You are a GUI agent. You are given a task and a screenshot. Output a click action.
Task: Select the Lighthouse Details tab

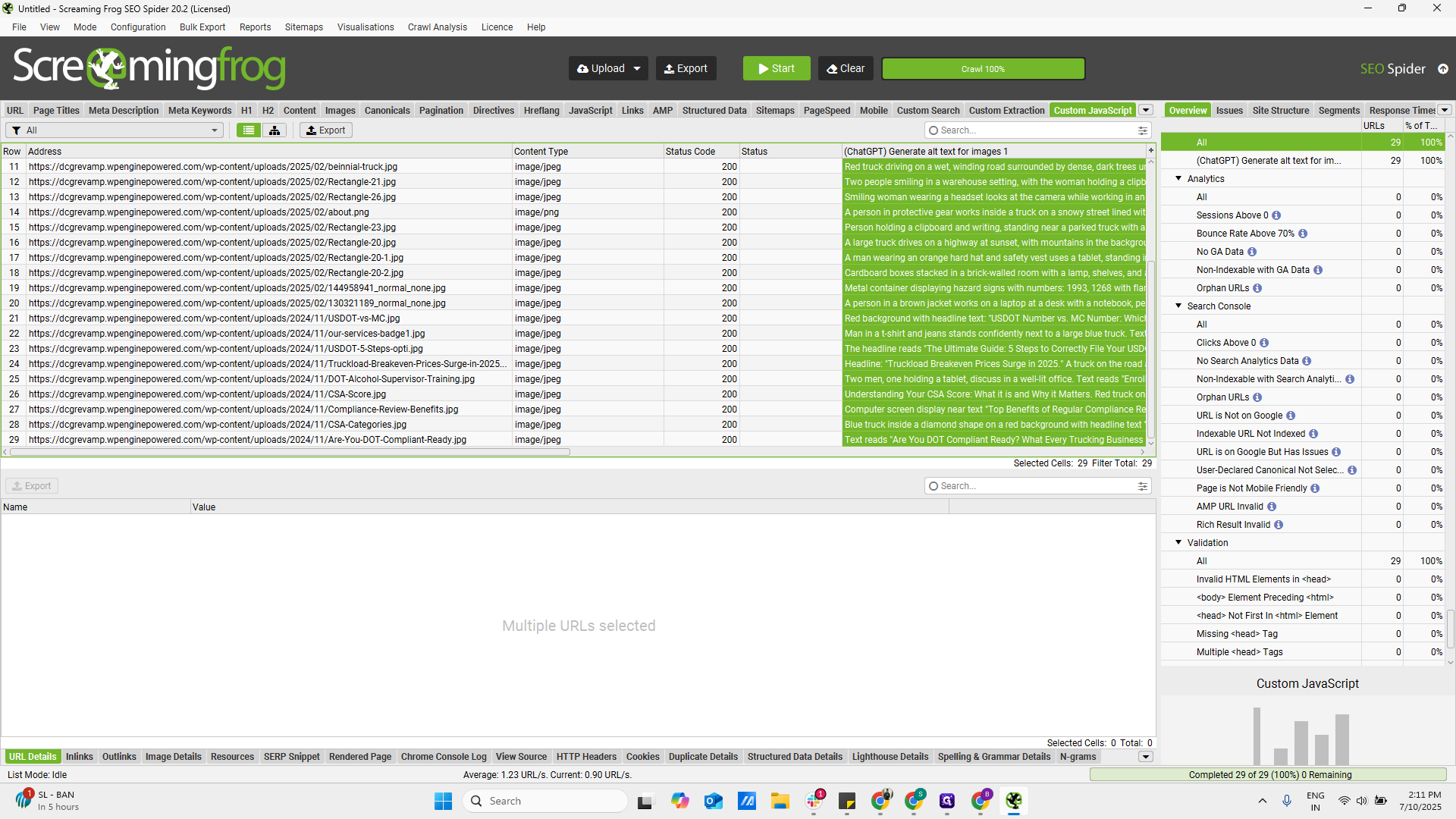point(890,756)
